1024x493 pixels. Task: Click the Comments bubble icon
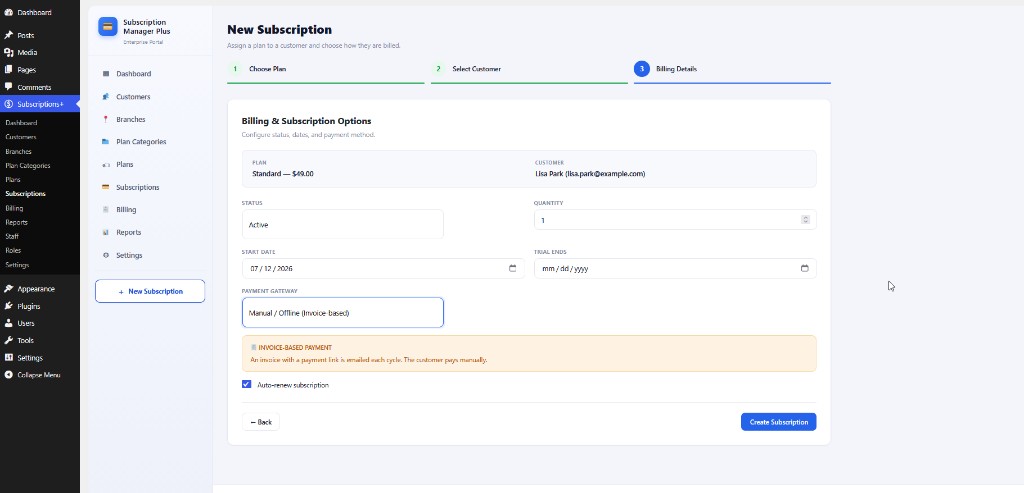(x=8, y=87)
